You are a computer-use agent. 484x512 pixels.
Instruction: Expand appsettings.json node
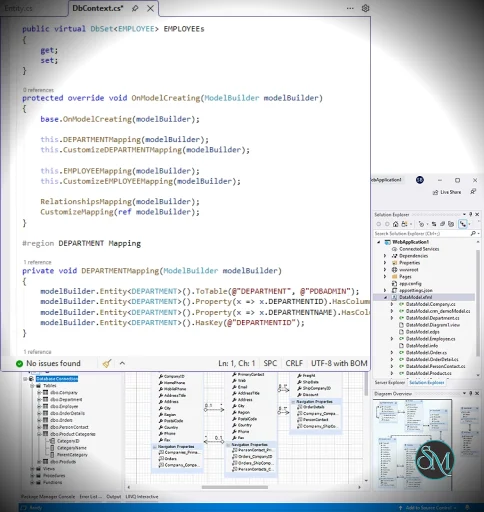pos(385,290)
